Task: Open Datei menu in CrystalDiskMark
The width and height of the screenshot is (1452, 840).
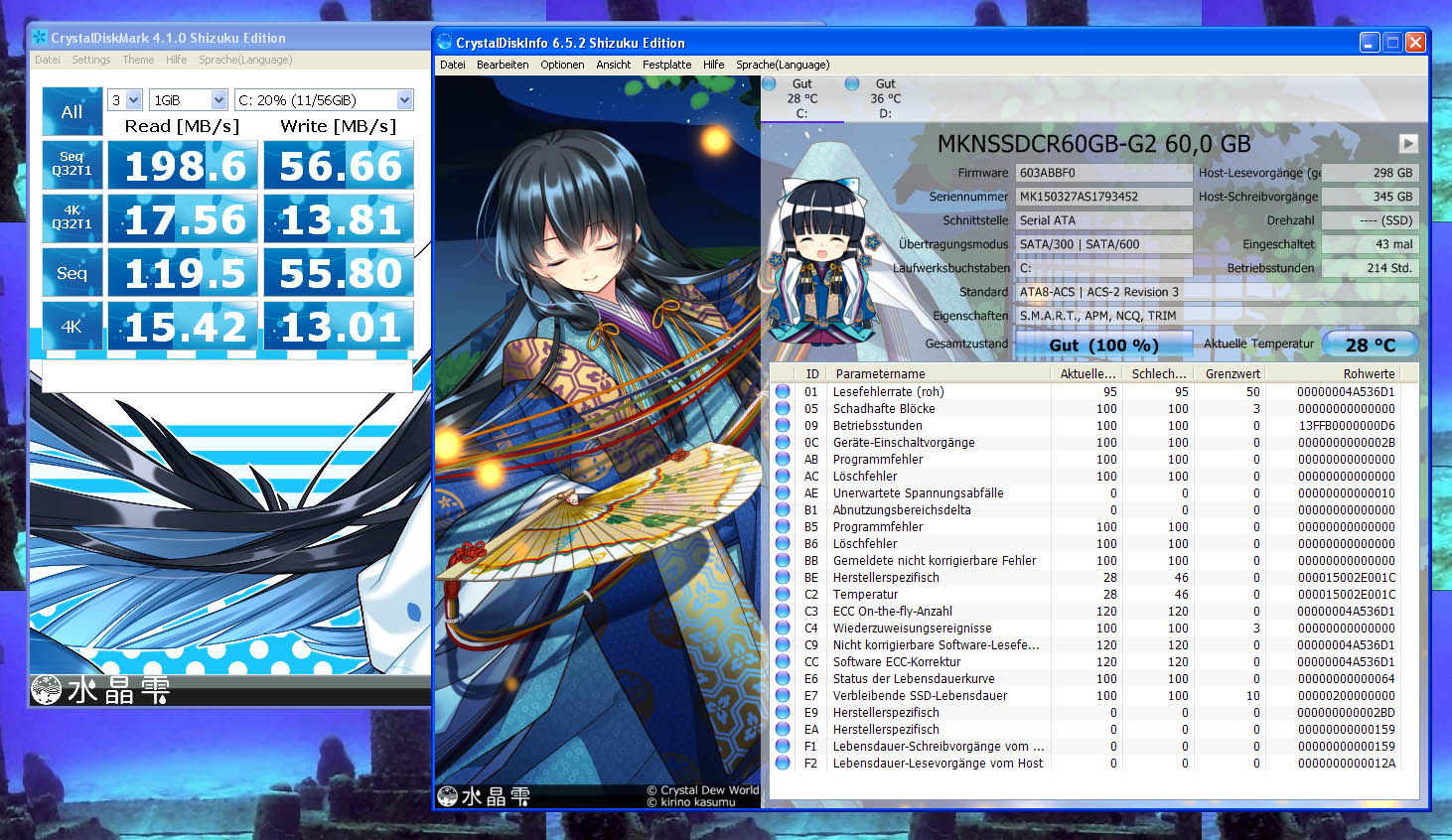Action: (x=48, y=60)
